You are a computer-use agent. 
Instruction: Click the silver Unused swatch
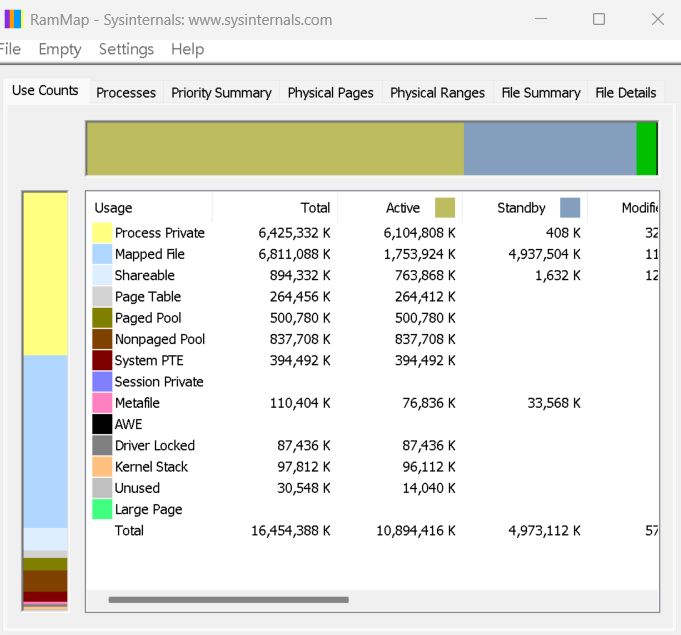point(102,488)
